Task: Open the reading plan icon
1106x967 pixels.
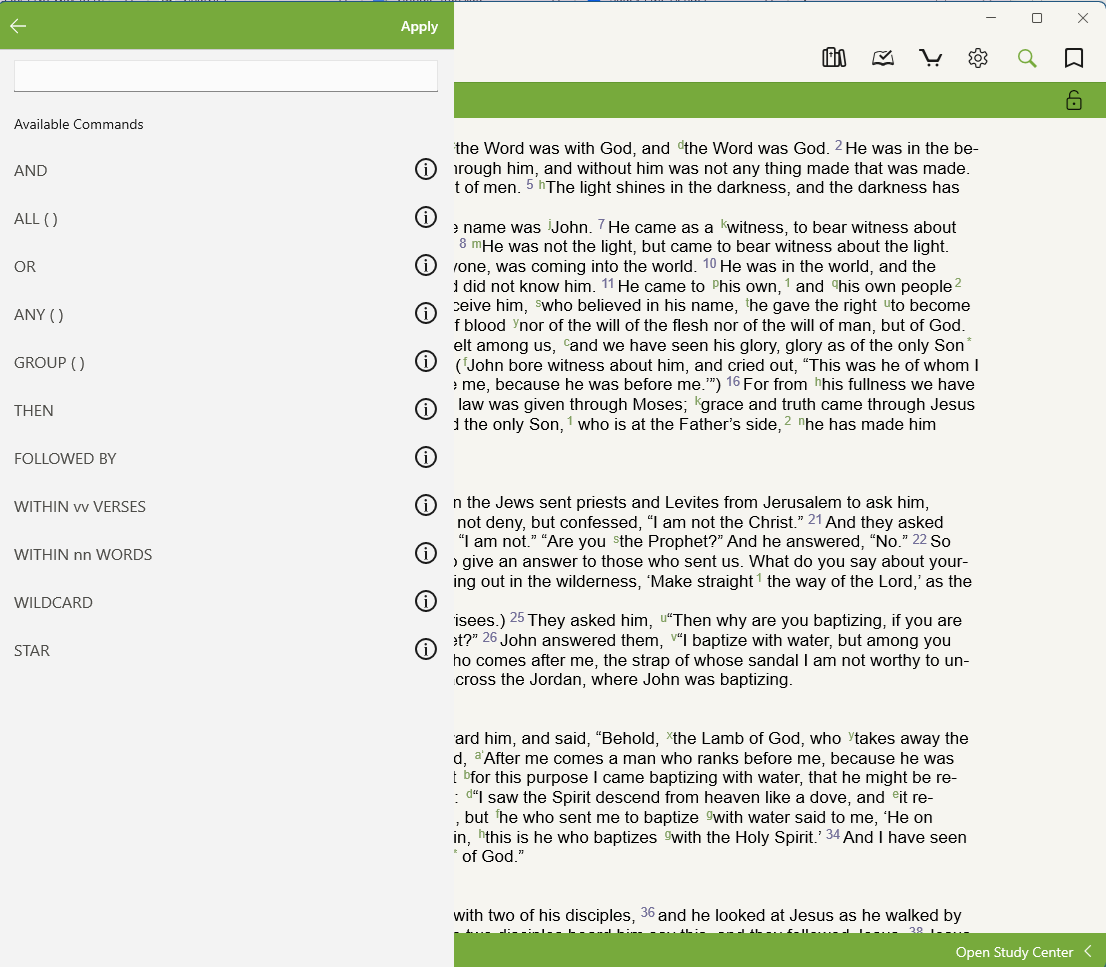Action: (882, 58)
